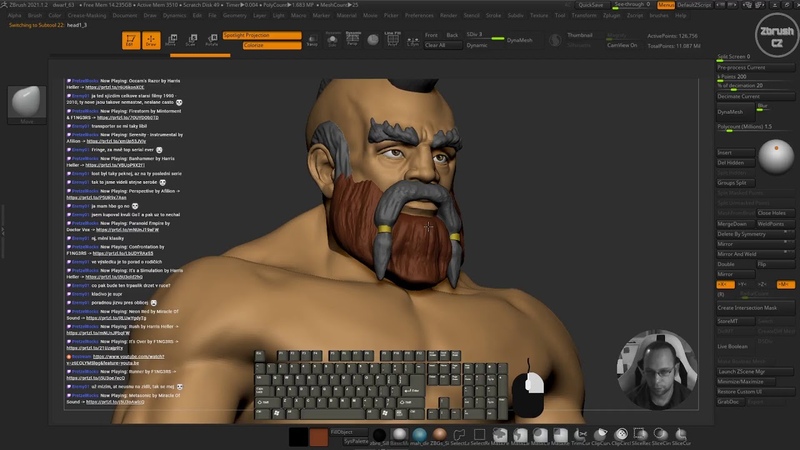
Task: Pick the SliceCirc brush
Action: point(661,435)
